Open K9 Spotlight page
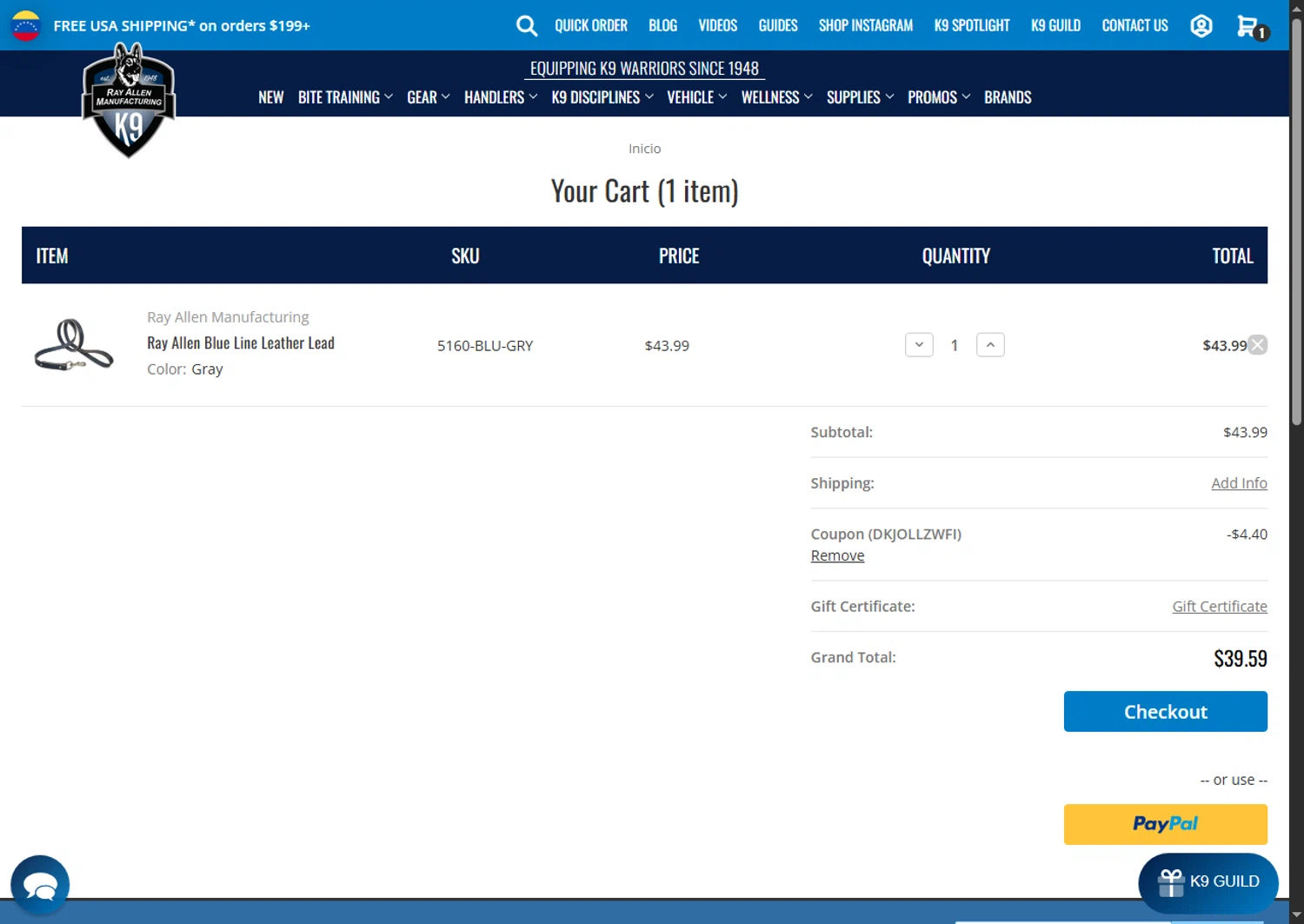The height and width of the screenshot is (924, 1304). point(972,25)
